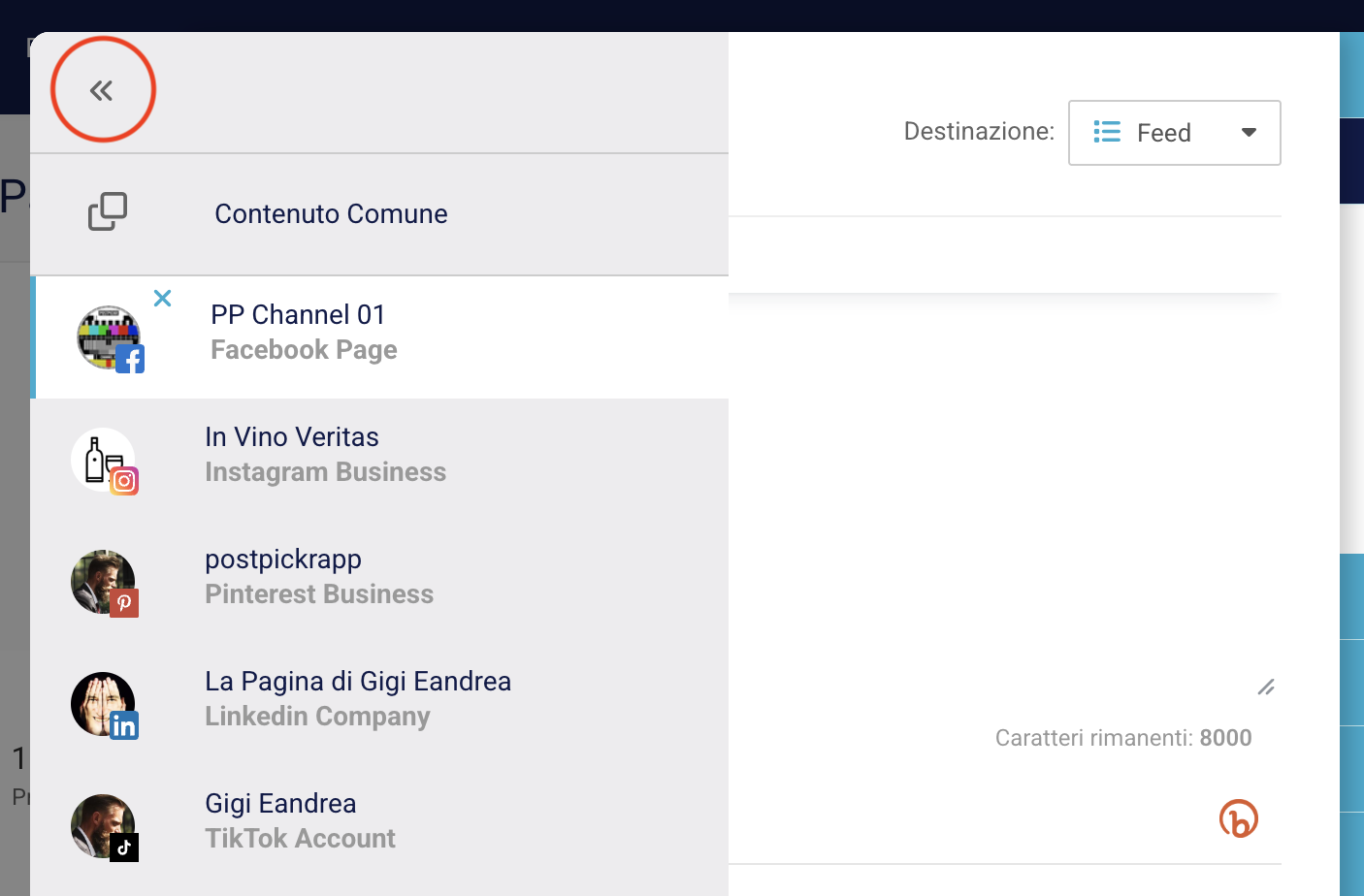Click the Feed list icon in Destinazione selector
Viewport: 1364px width, 896px height.
(1106, 132)
